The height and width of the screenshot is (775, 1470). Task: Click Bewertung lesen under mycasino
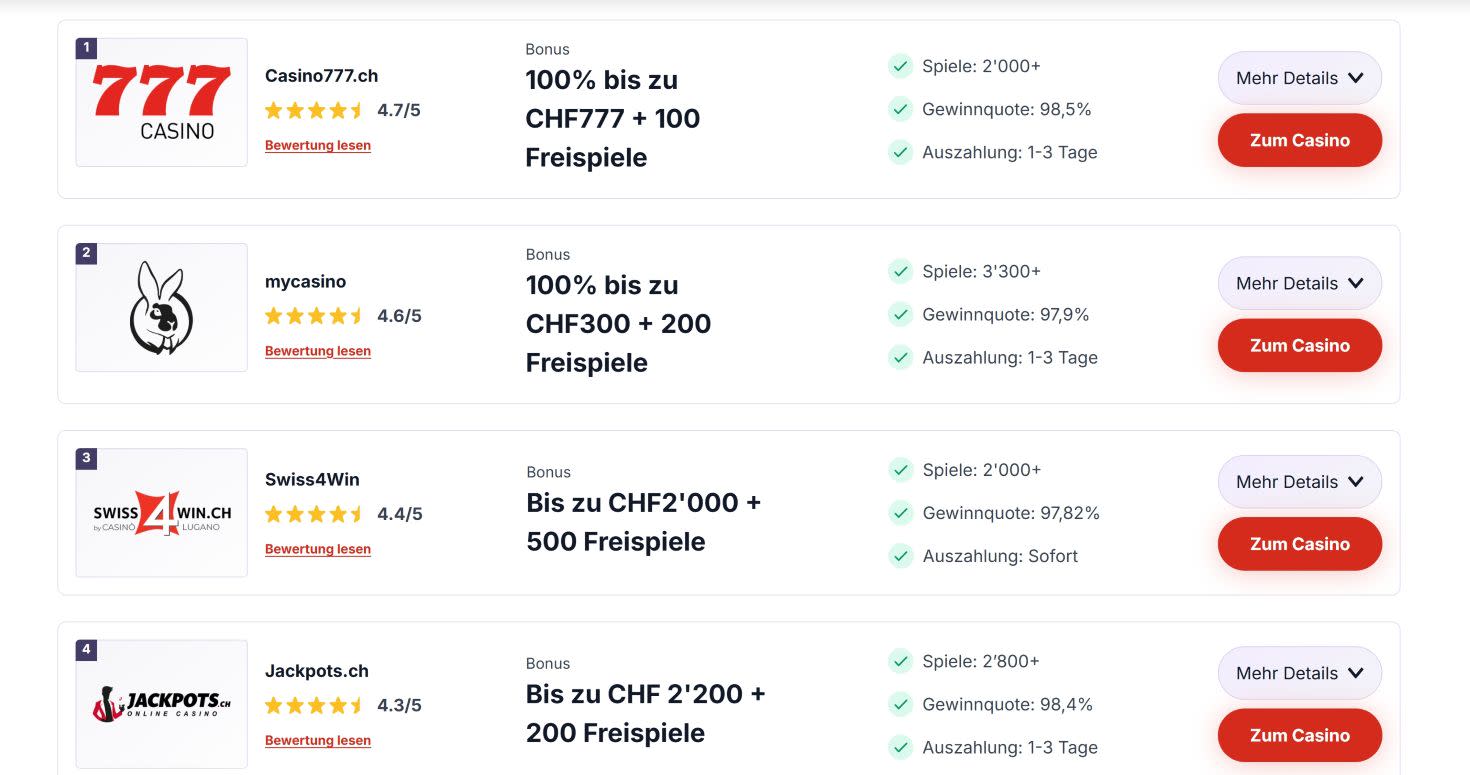pos(317,351)
